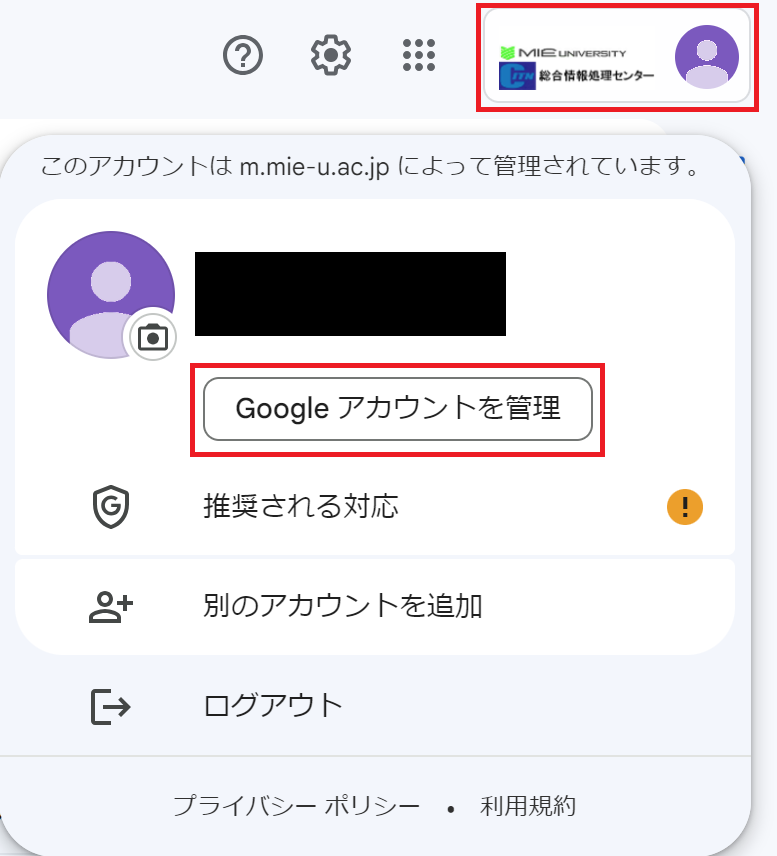Click the blacked-out account name area
Viewport: 777px width, 856px height.
click(351, 294)
